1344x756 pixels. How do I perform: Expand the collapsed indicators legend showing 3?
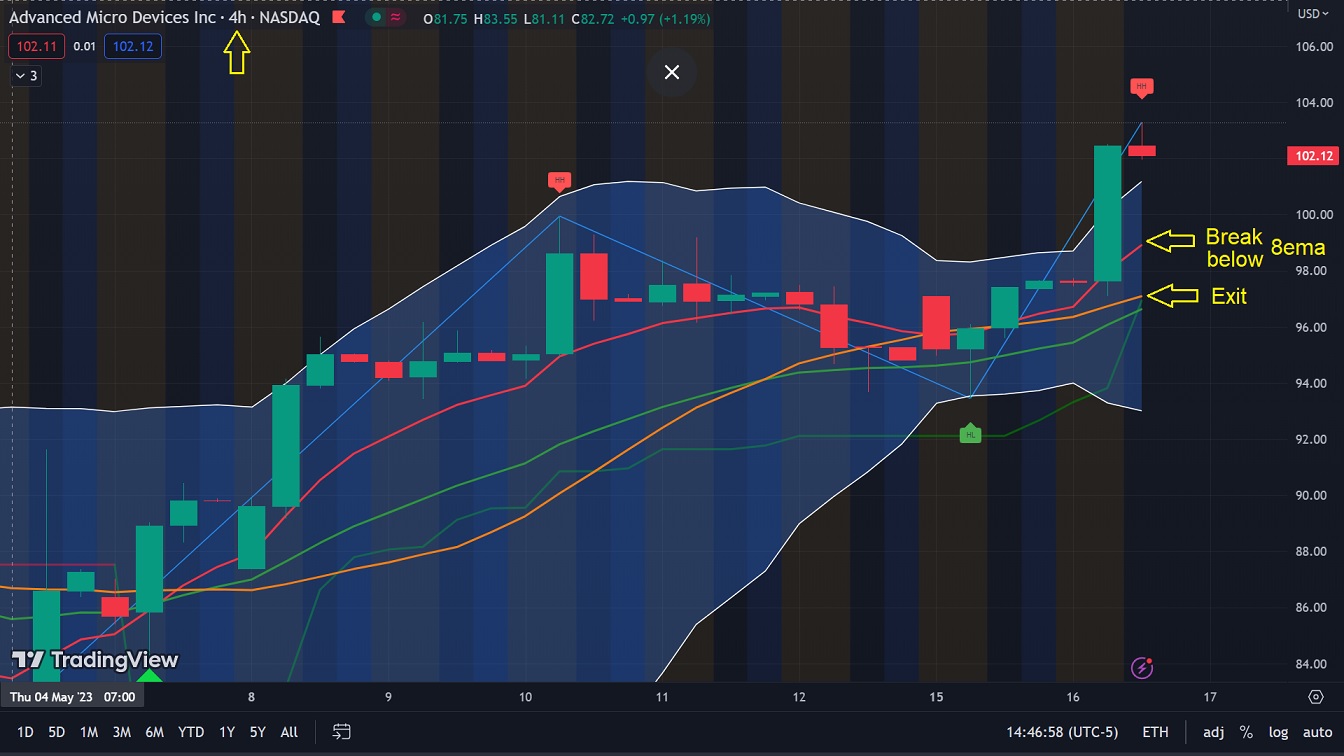26,76
